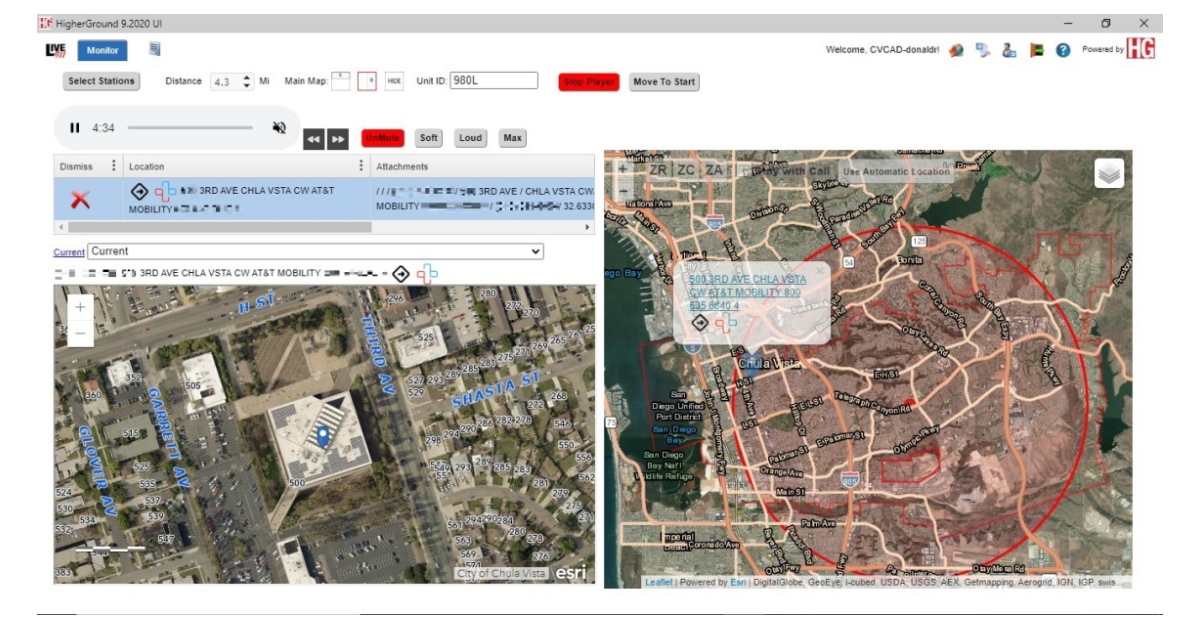
Task: Click the user profile icon near Welcome message
Action: [1007, 50]
